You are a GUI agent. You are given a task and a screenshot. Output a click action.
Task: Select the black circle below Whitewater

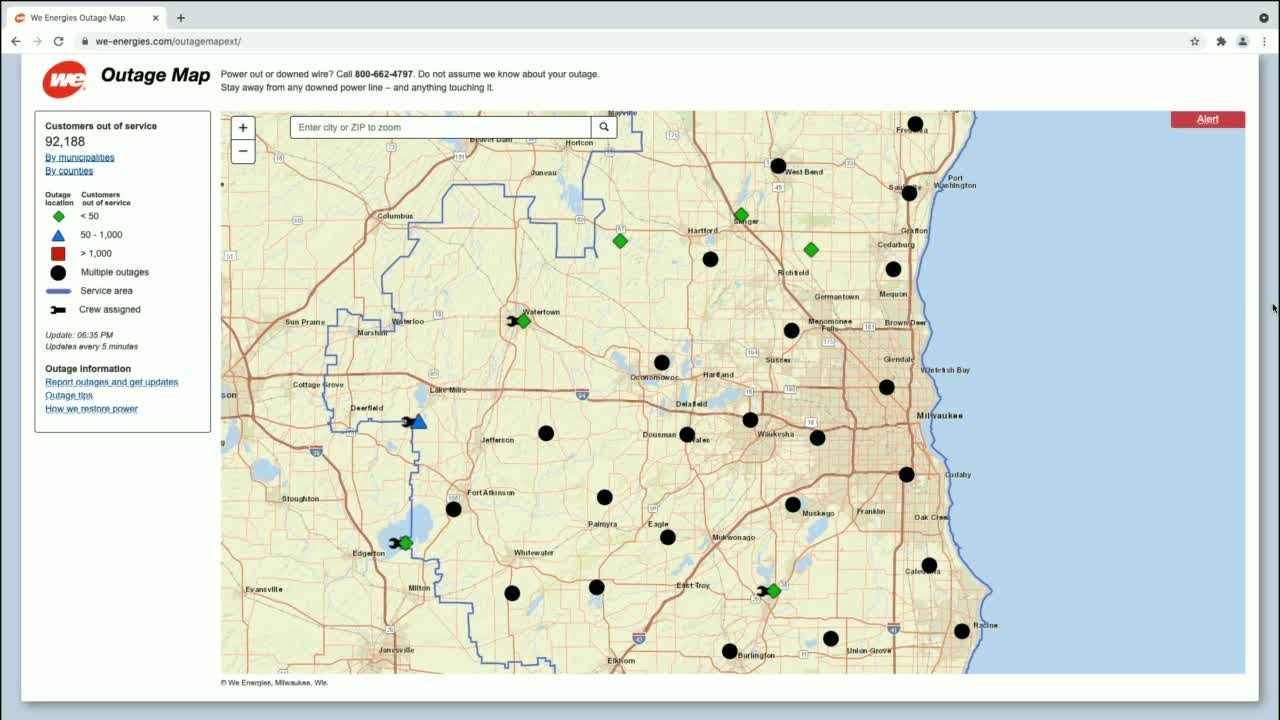point(512,593)
